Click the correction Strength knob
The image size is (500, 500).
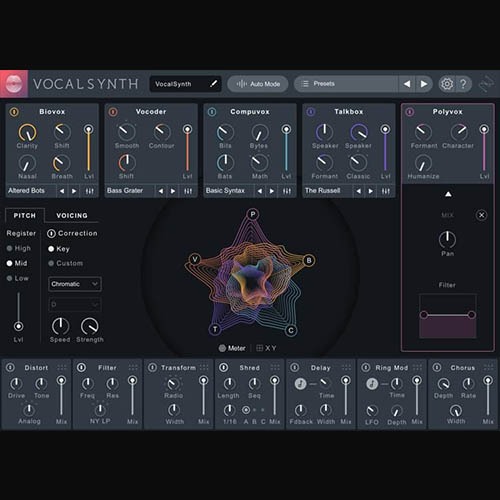pyautogui.click(x=90, y=326)
